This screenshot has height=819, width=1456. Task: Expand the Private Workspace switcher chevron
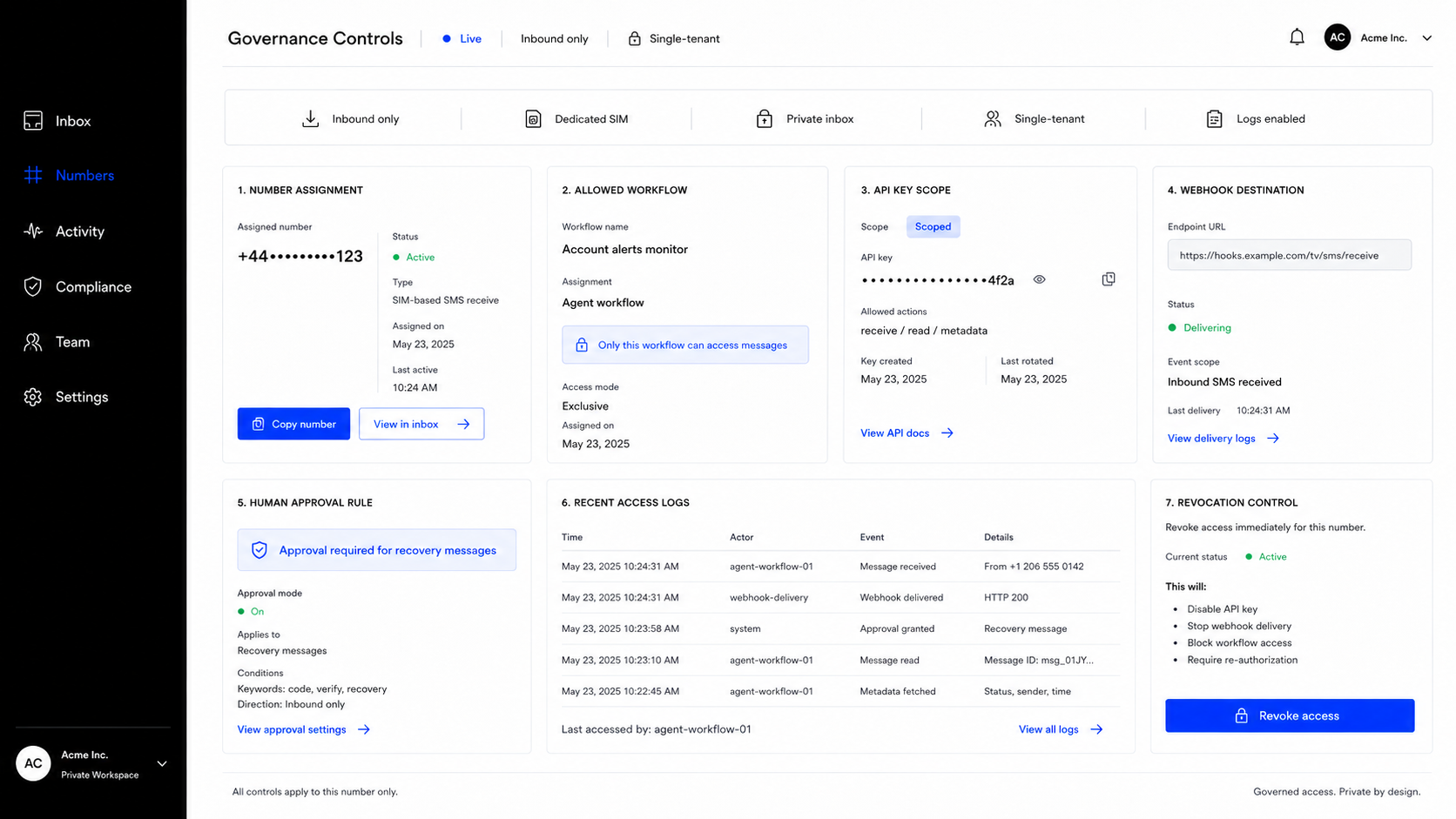coord(162,763)
